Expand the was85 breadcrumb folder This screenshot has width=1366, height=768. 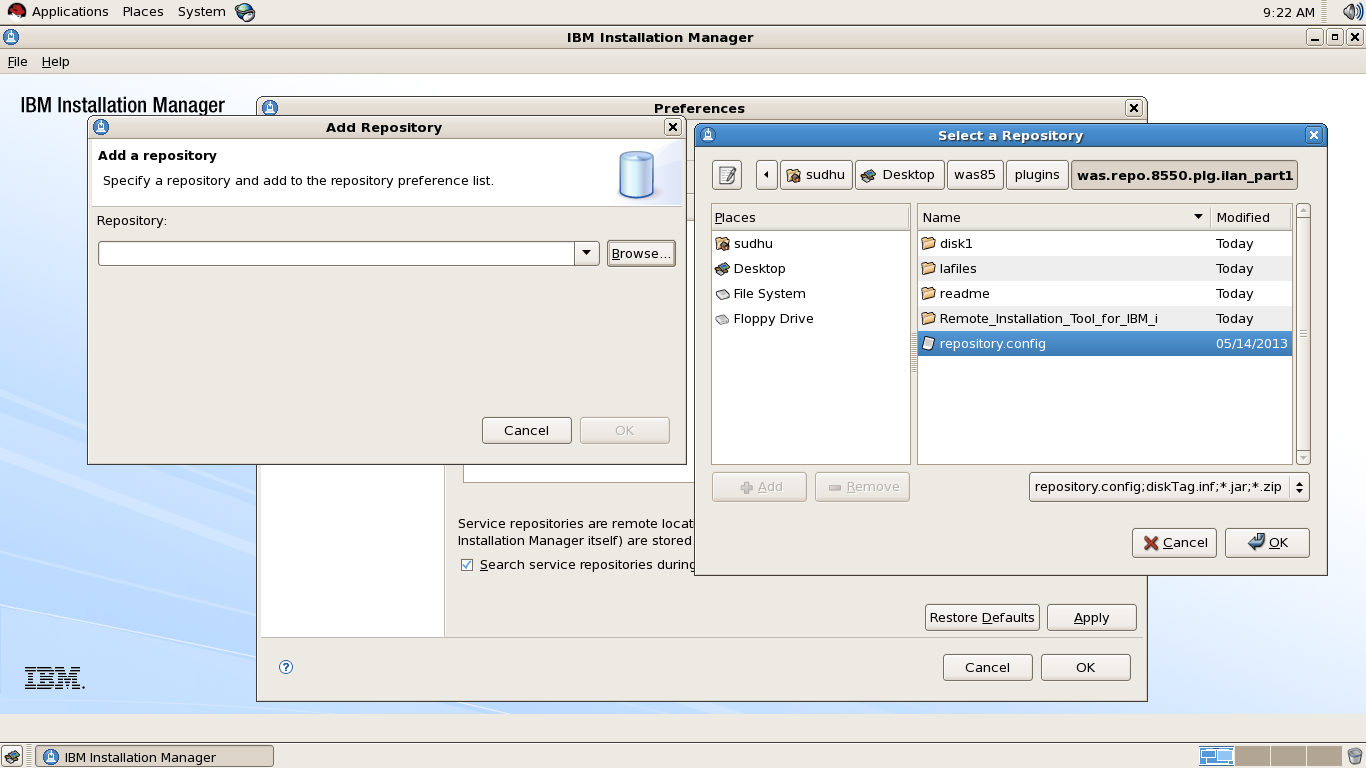[x=975, y=174]
